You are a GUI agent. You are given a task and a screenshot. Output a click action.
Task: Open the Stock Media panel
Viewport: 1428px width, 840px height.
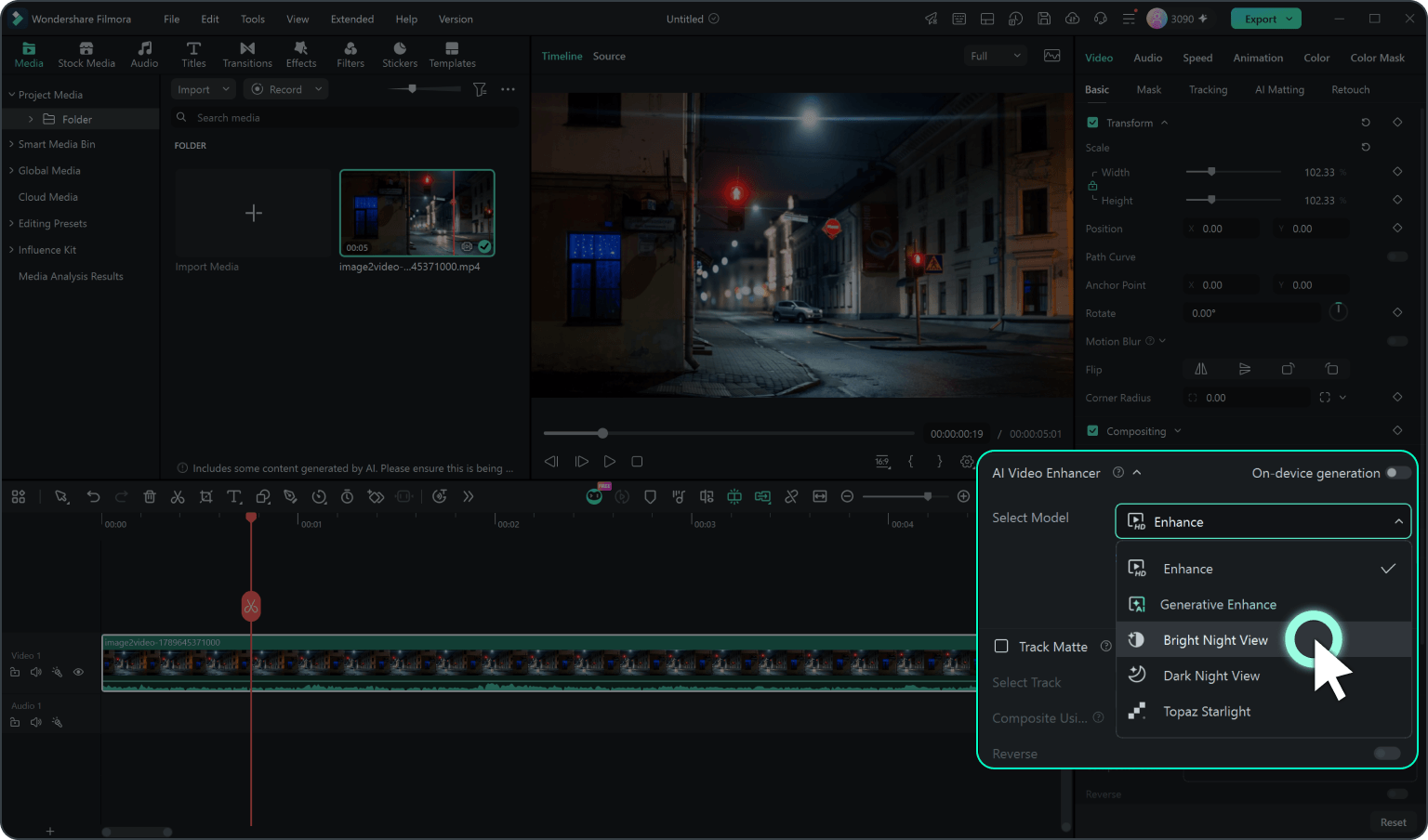tap(86, 55)
